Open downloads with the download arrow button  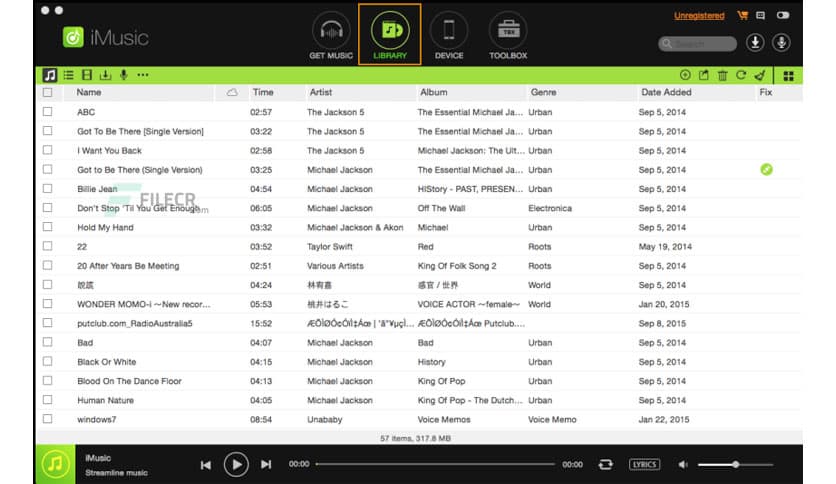tap(755, 43)
